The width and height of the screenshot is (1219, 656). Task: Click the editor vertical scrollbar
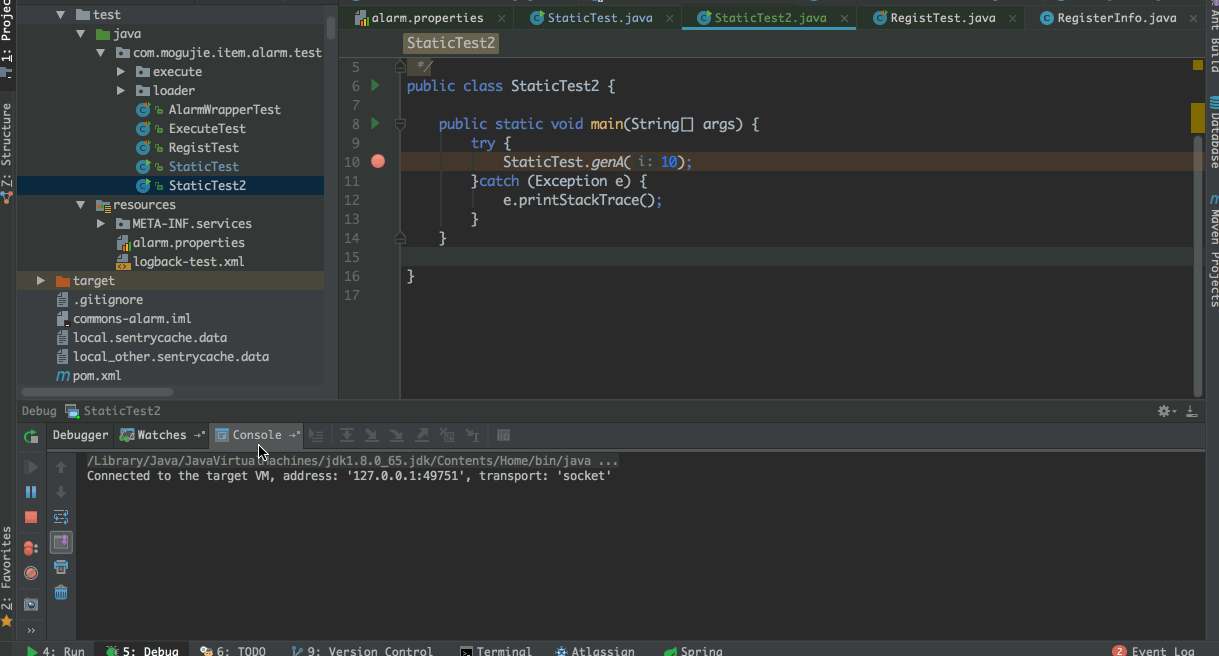tap(1197, 265)
